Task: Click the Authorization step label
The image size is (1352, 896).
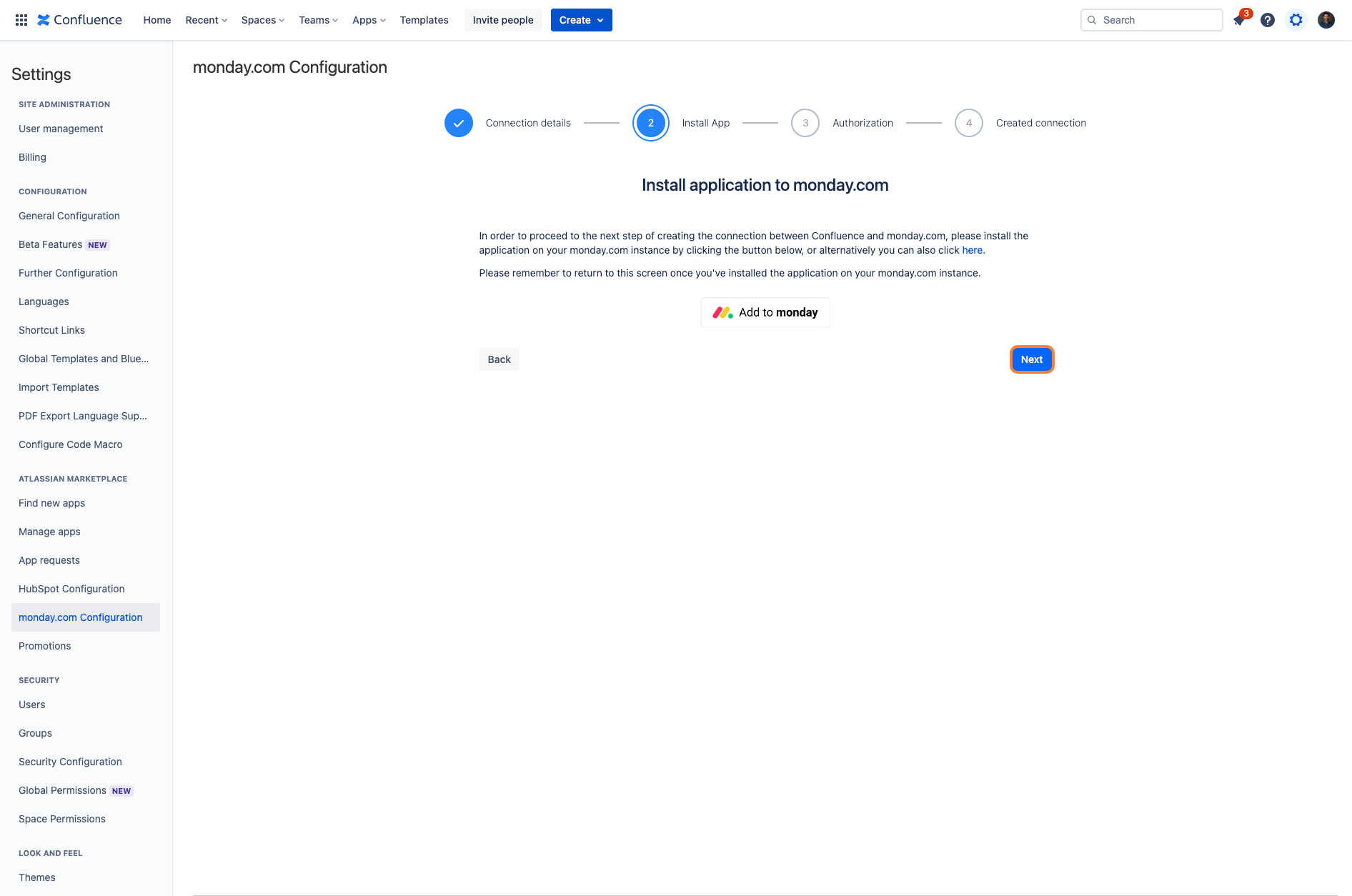Action: click(x=863, y=123)
